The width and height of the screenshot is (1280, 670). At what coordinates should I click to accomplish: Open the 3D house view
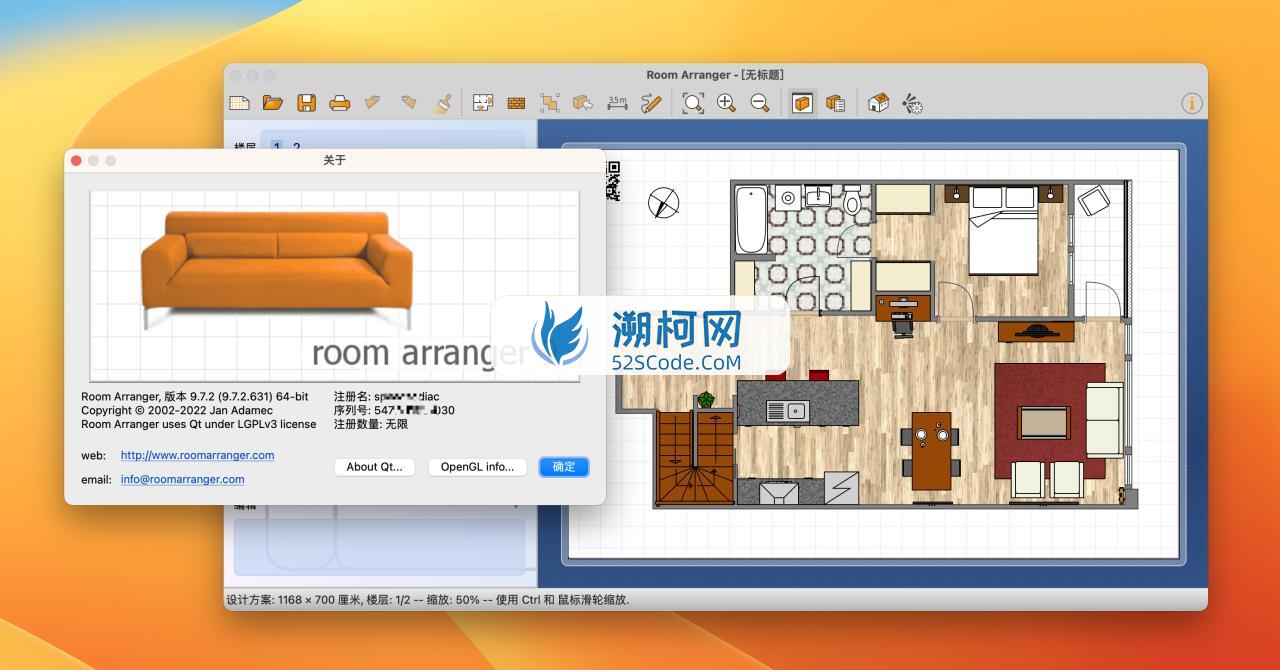[878, 103]
